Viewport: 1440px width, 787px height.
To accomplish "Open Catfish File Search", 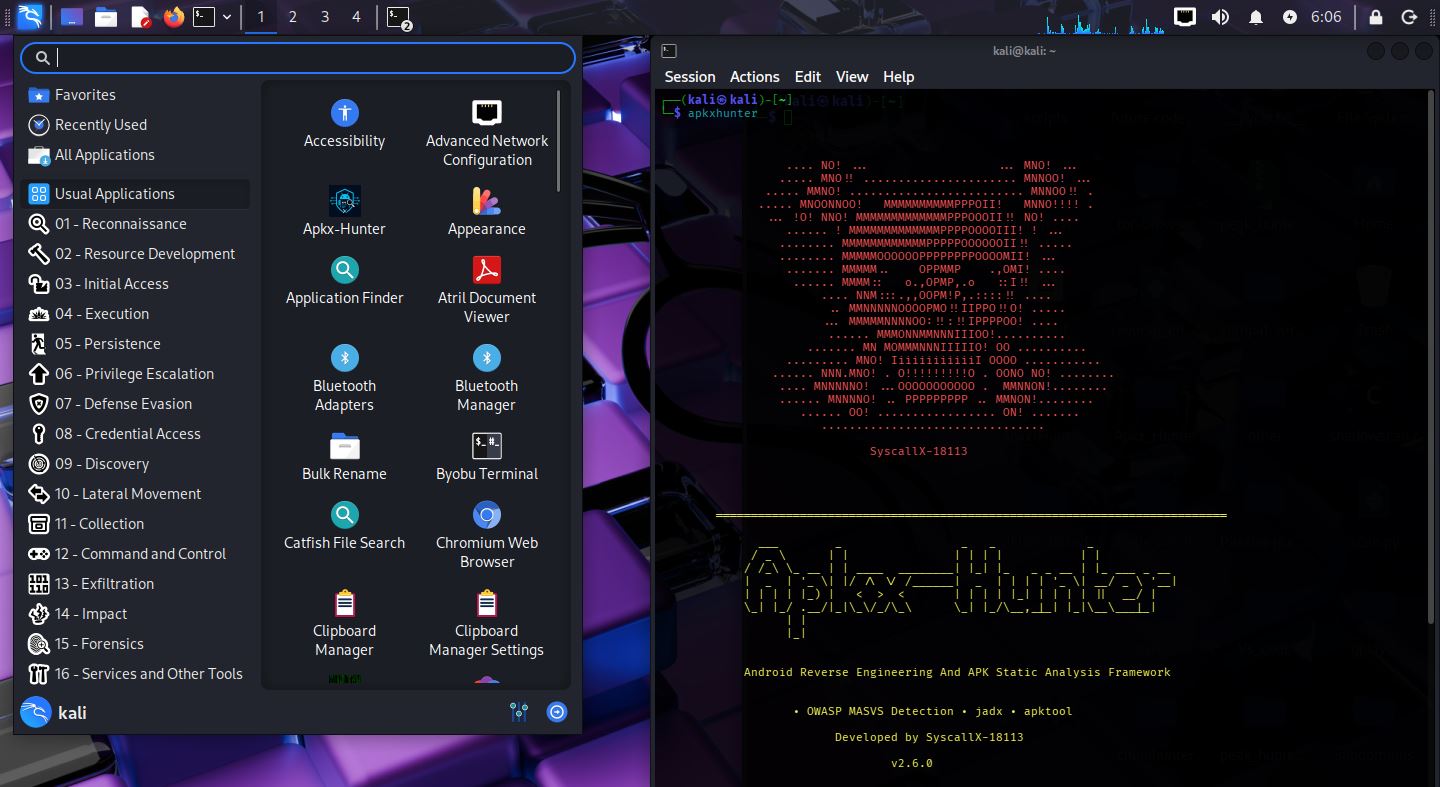I will [344, 526].
